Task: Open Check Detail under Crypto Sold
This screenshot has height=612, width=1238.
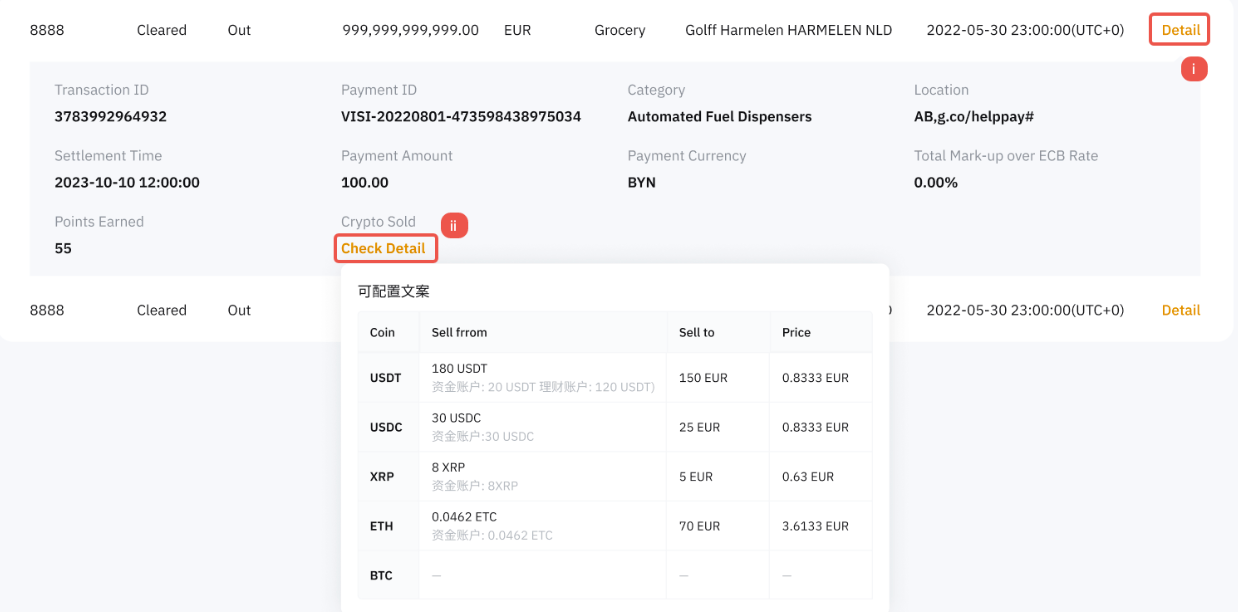Action: 384,248
